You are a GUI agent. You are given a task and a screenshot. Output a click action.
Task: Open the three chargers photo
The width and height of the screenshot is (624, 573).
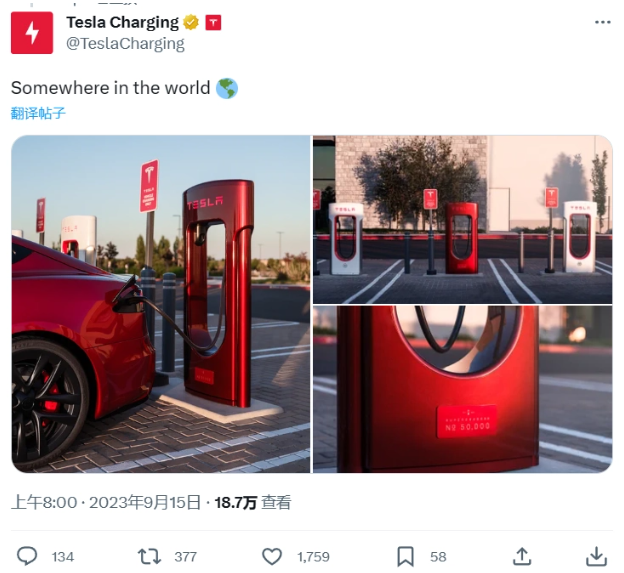coord(462,220)
